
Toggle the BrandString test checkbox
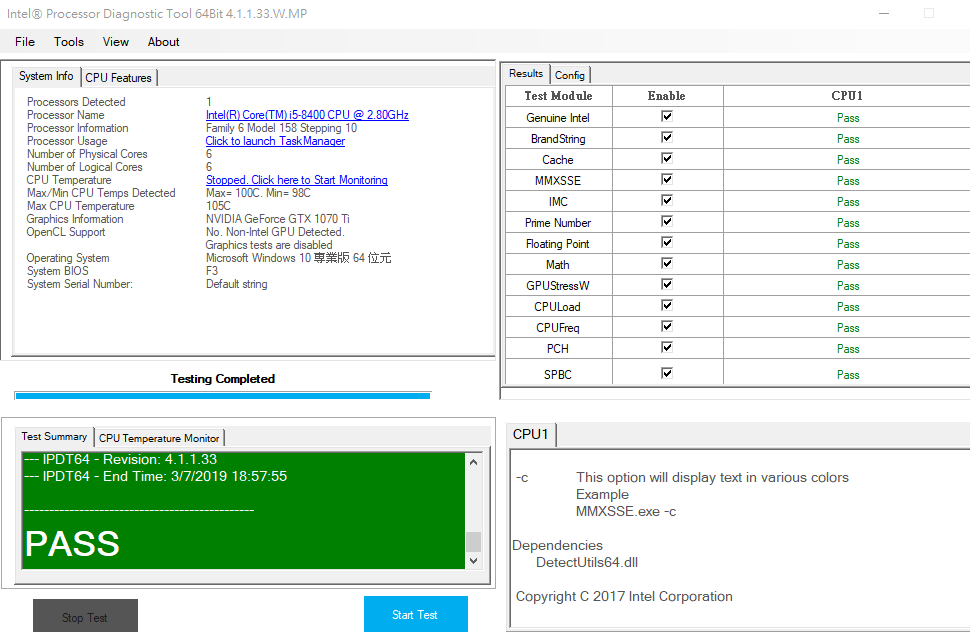(x=667, y=137)
